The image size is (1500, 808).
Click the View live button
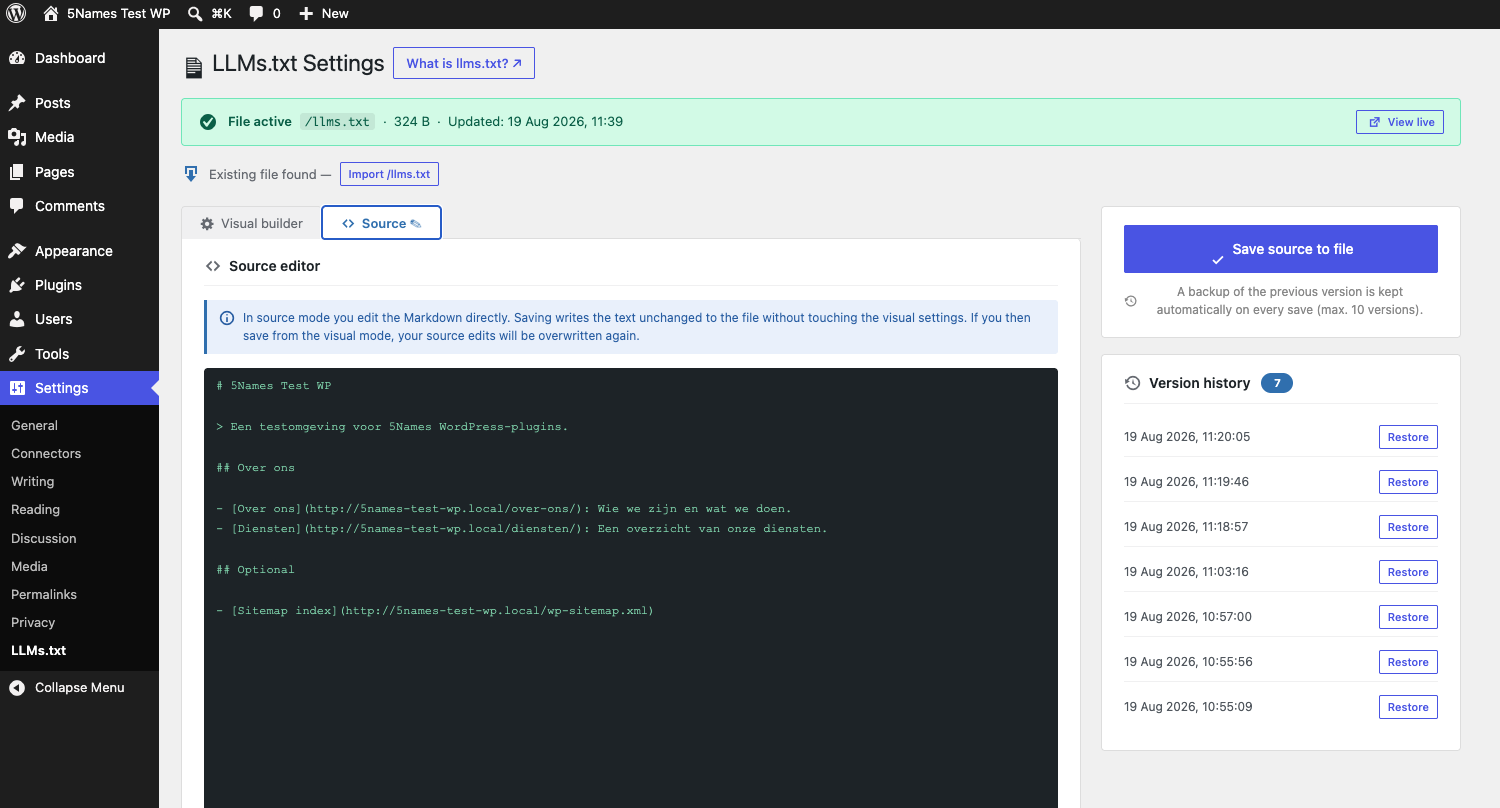[x=1400, y=122]
